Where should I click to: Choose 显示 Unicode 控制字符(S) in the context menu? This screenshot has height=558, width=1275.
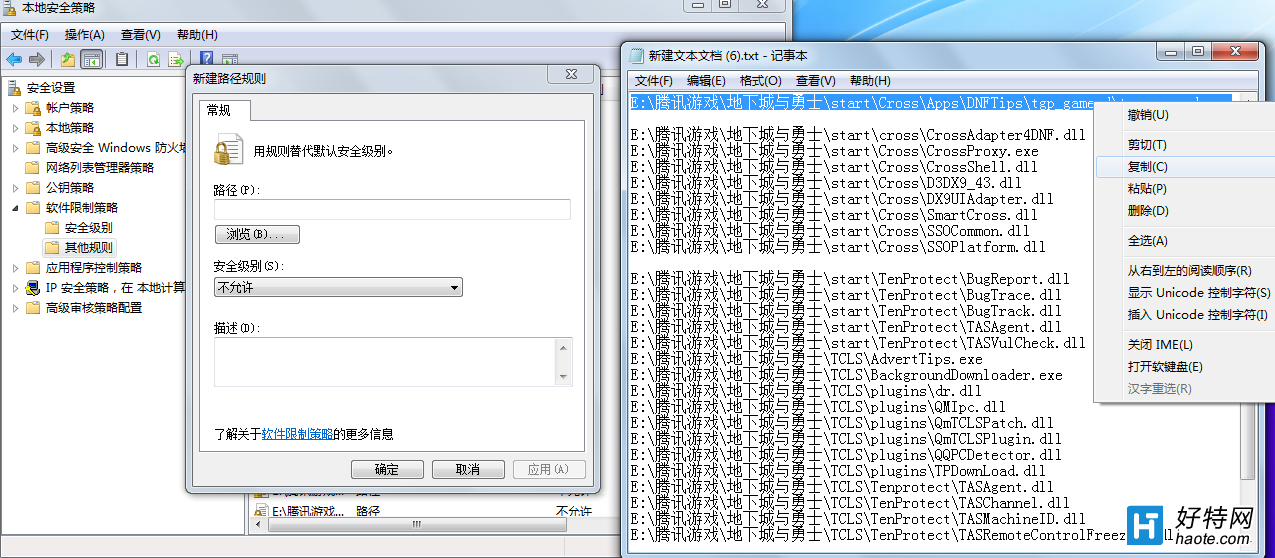tap(1183, 293)
